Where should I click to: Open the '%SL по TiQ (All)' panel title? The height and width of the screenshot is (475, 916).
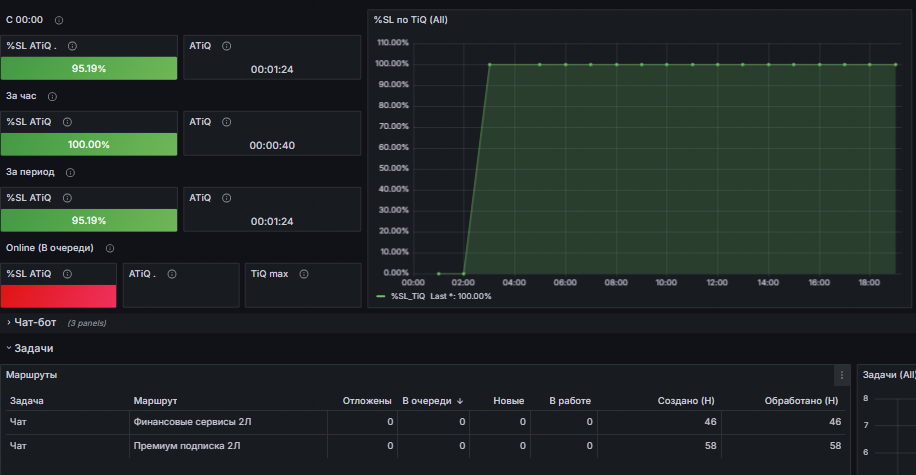coord(411,20)
